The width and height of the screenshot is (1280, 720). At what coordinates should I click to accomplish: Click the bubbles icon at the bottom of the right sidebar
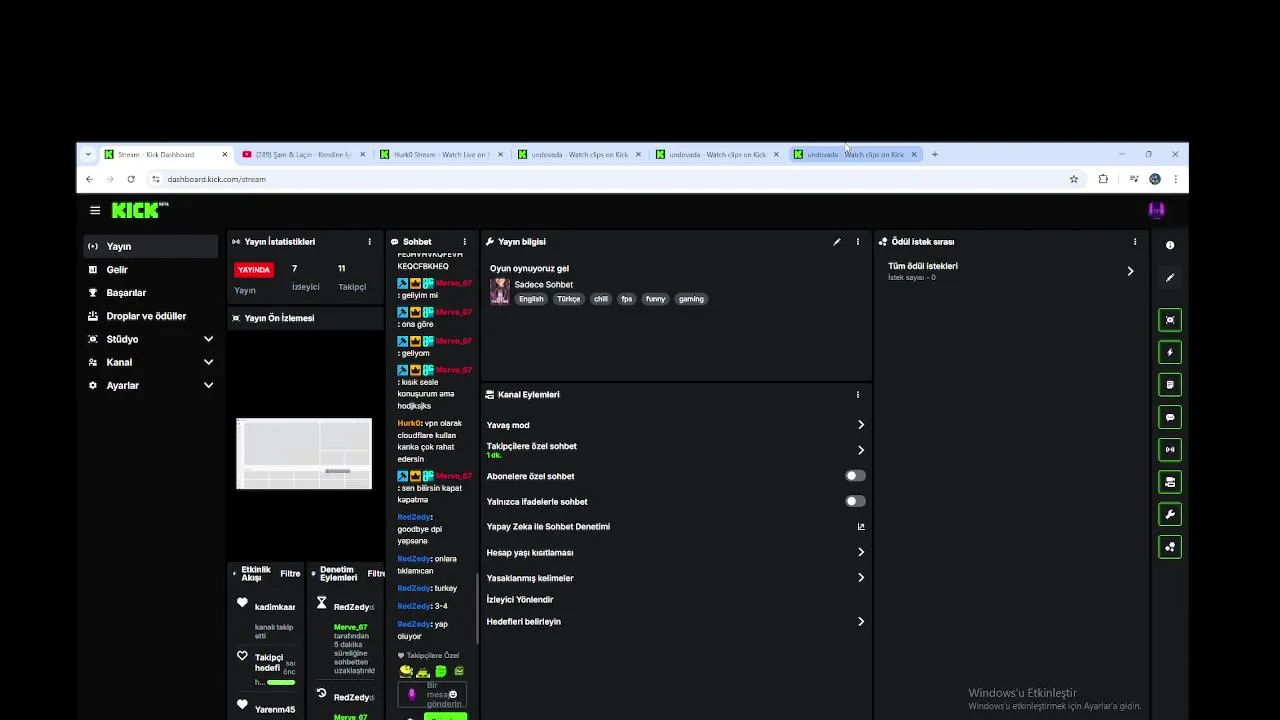pyautogui.click(x=1170, y=547)
